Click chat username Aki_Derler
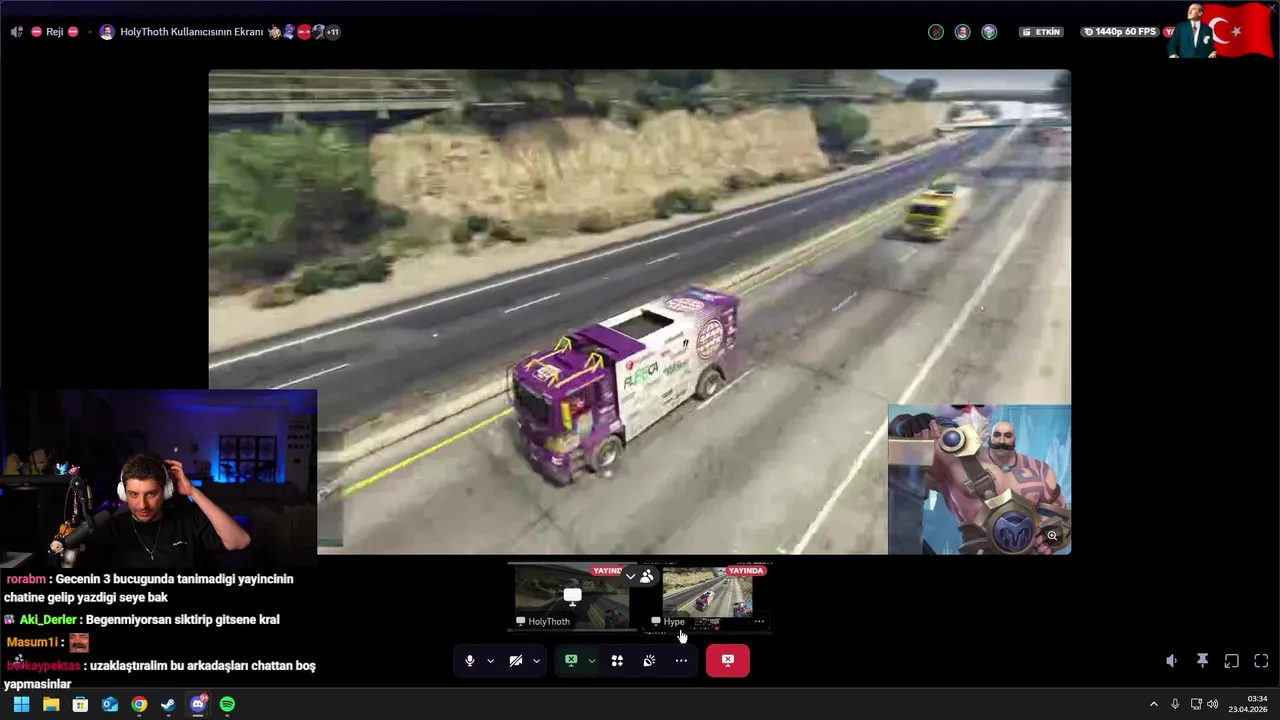This screenshot has height=720, width=1280. point(48,620)
